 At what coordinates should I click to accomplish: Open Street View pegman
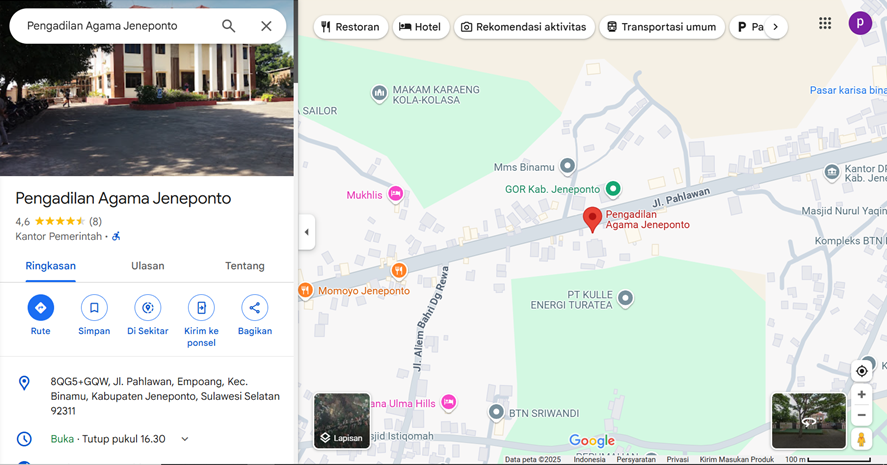(862, 438)
